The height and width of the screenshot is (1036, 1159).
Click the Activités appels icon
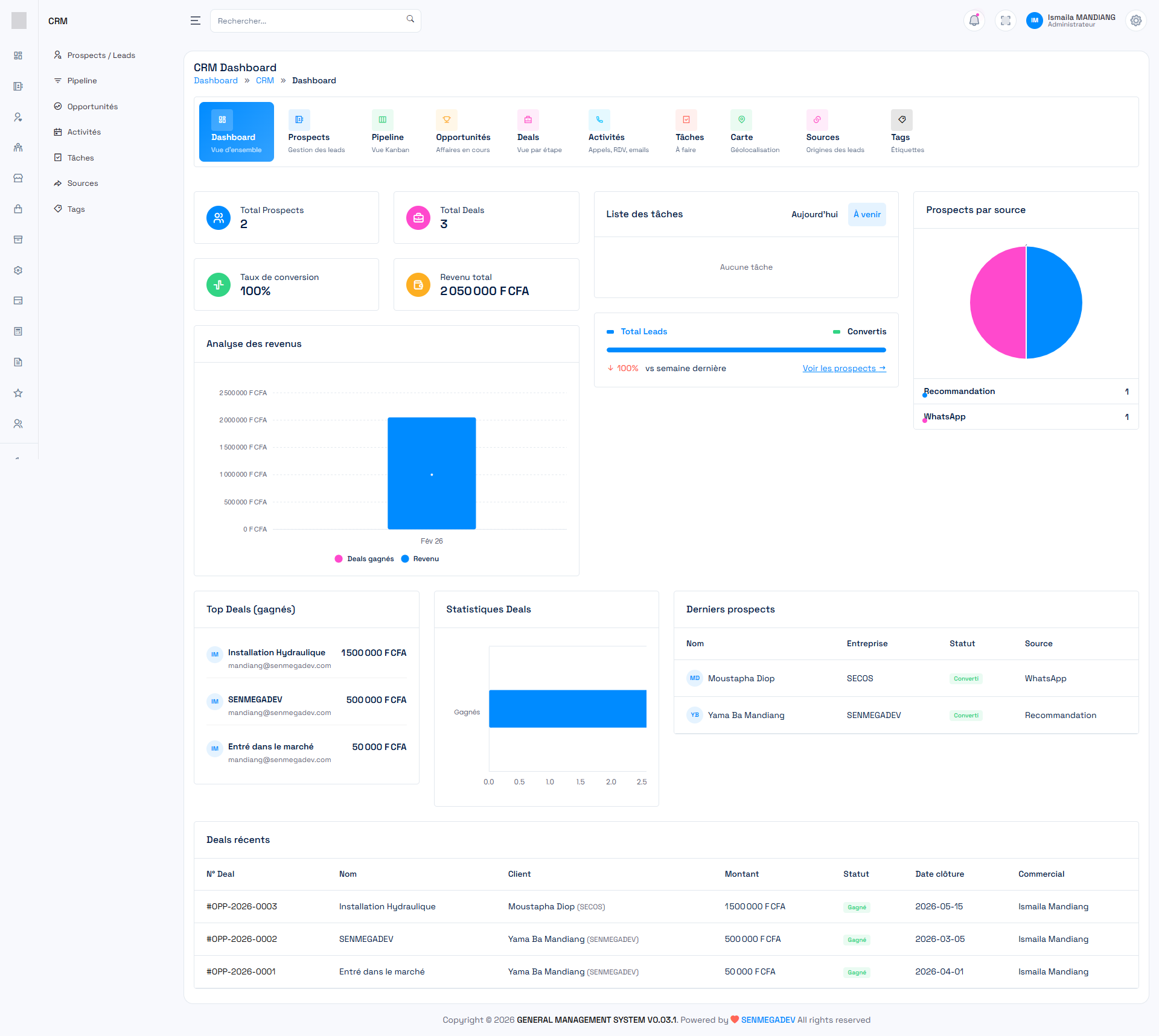[599, 119]
